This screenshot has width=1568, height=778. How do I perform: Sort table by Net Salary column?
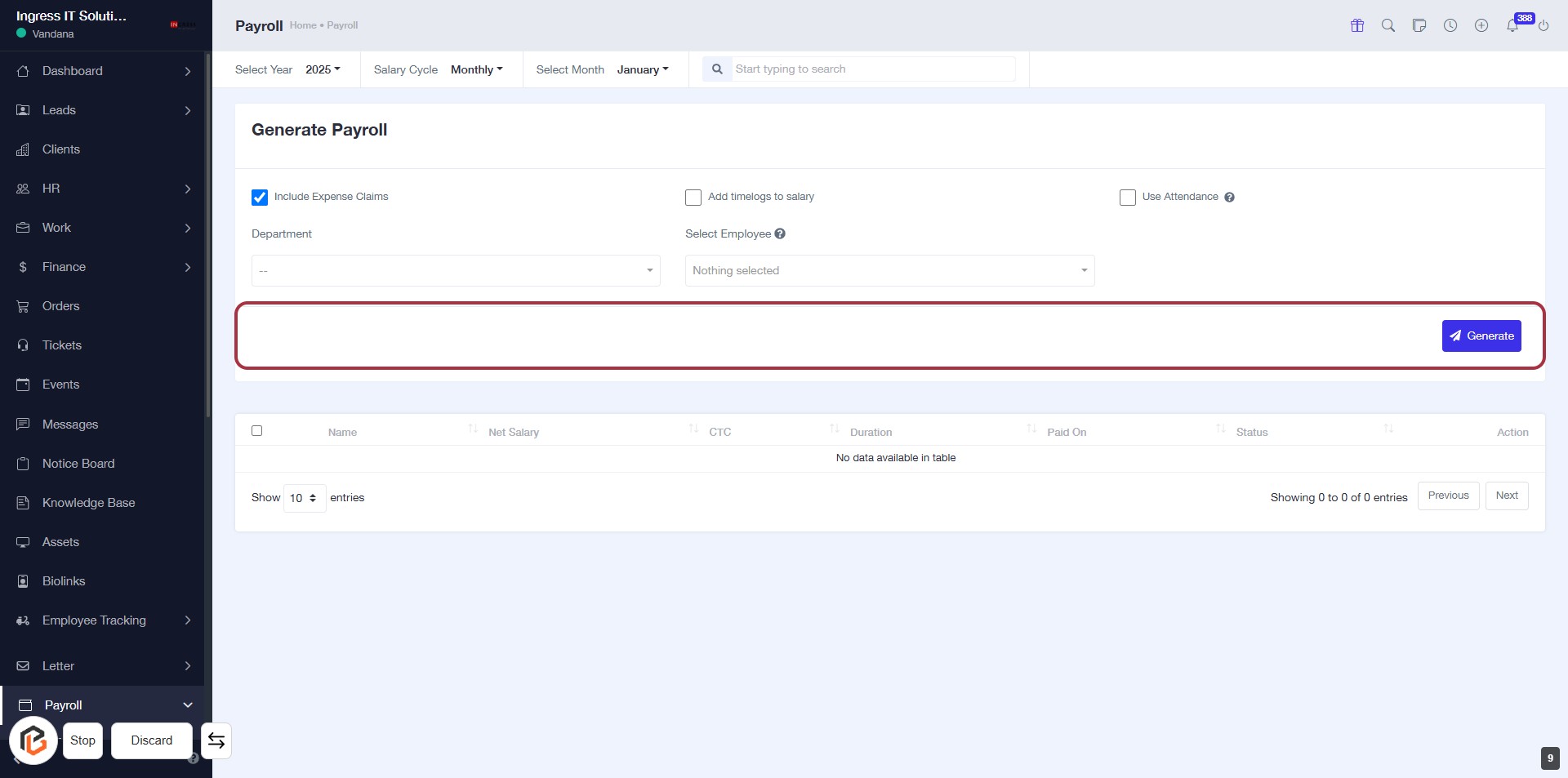pos(514,432)
